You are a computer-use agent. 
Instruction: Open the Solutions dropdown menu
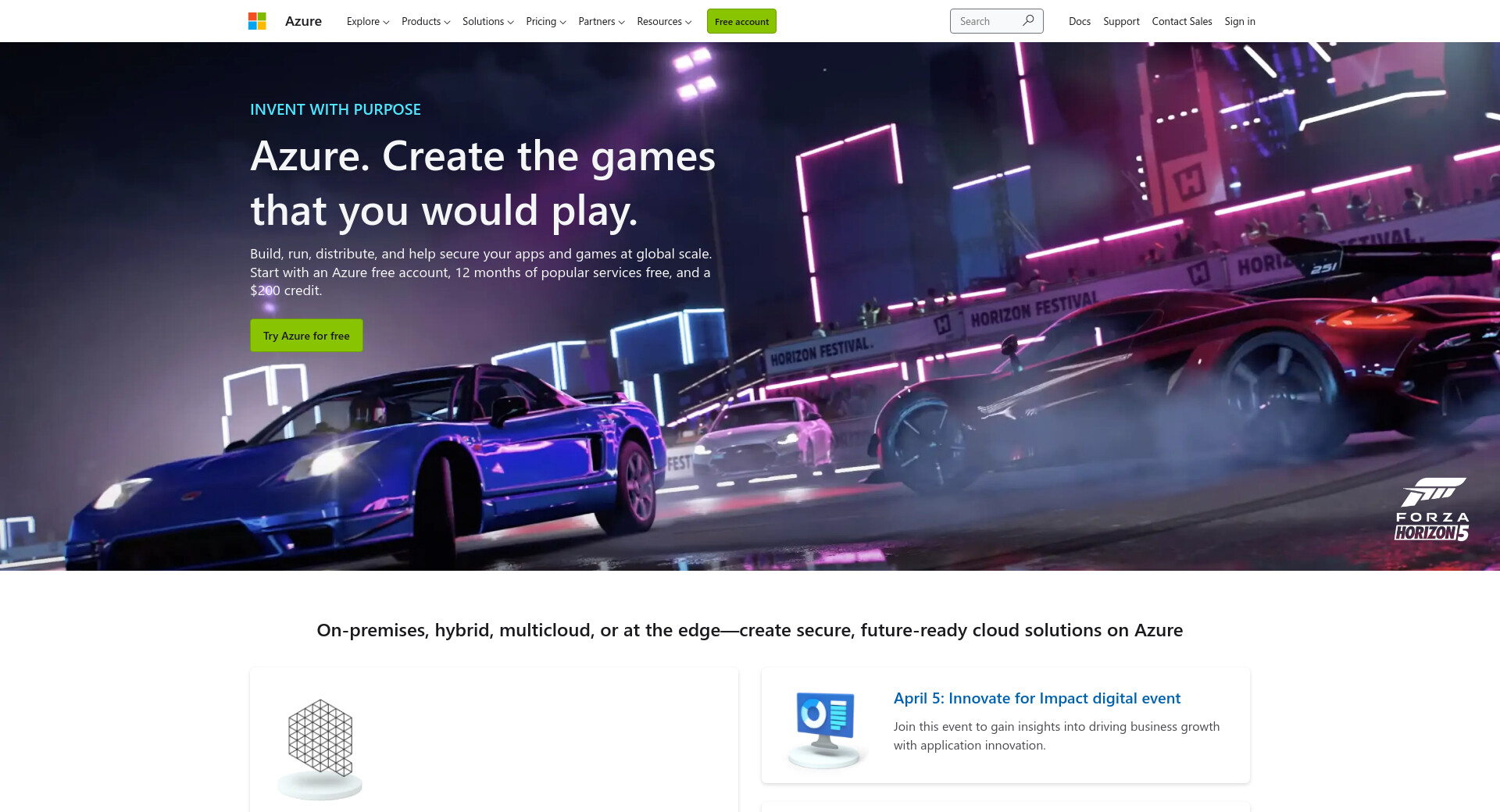[488, 21]
